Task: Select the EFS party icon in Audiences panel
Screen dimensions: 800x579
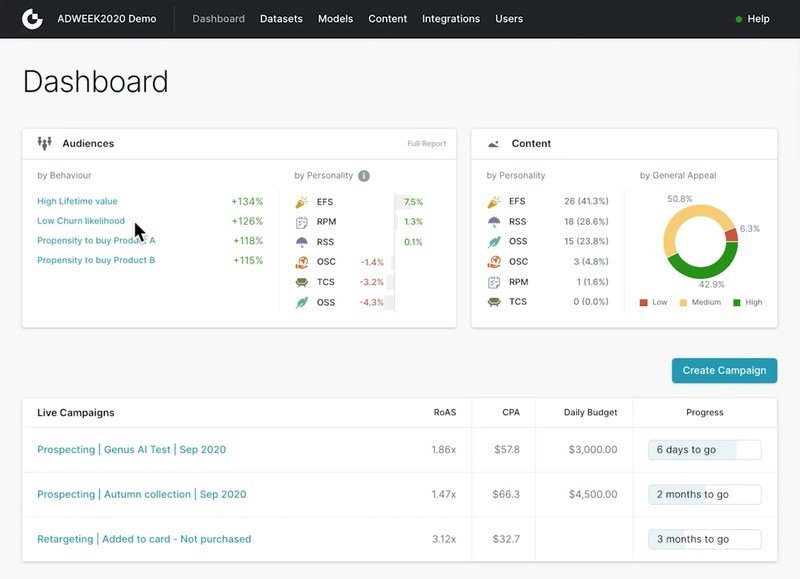Action: (301, 202)
